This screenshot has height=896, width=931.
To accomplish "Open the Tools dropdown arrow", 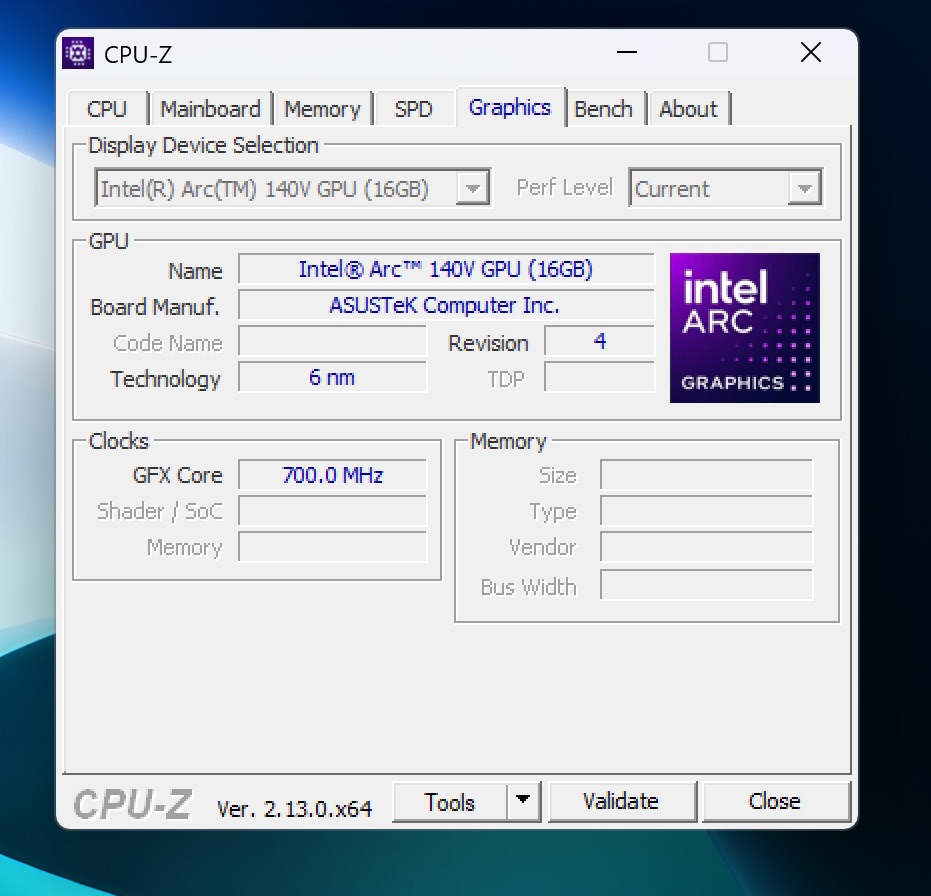I will click(x=522, y=802).
